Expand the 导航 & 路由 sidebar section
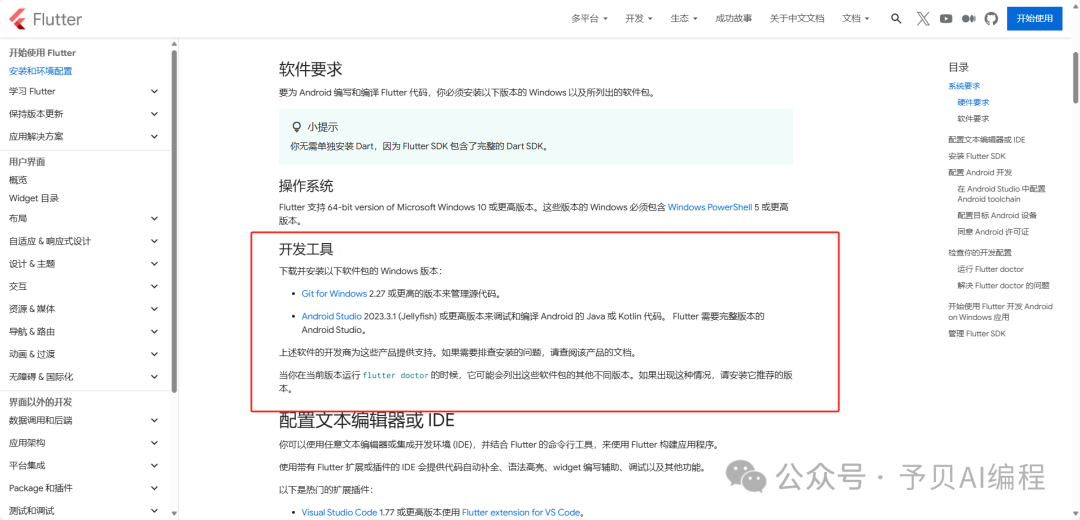 click(x=84, y=331)
